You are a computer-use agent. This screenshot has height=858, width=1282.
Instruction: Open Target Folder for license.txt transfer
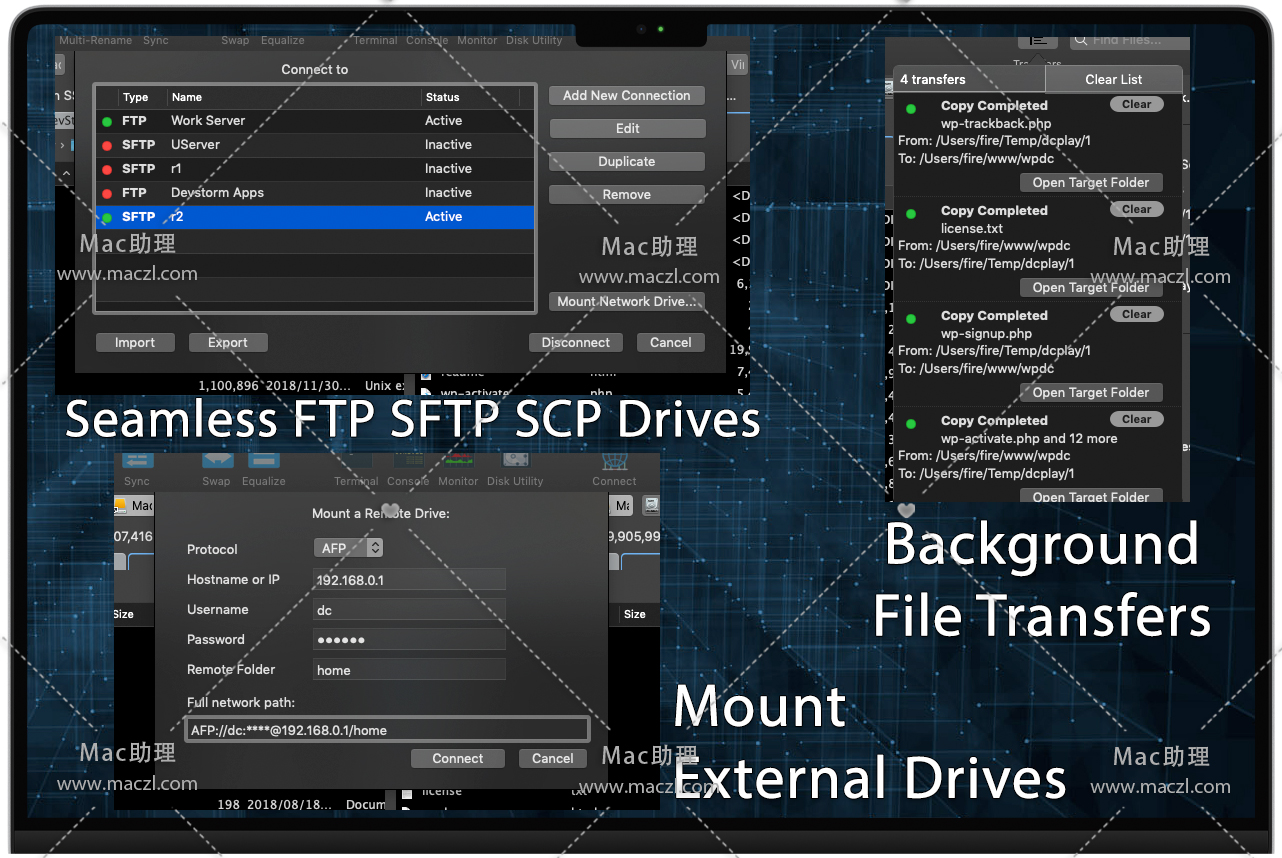point(1090,287)
